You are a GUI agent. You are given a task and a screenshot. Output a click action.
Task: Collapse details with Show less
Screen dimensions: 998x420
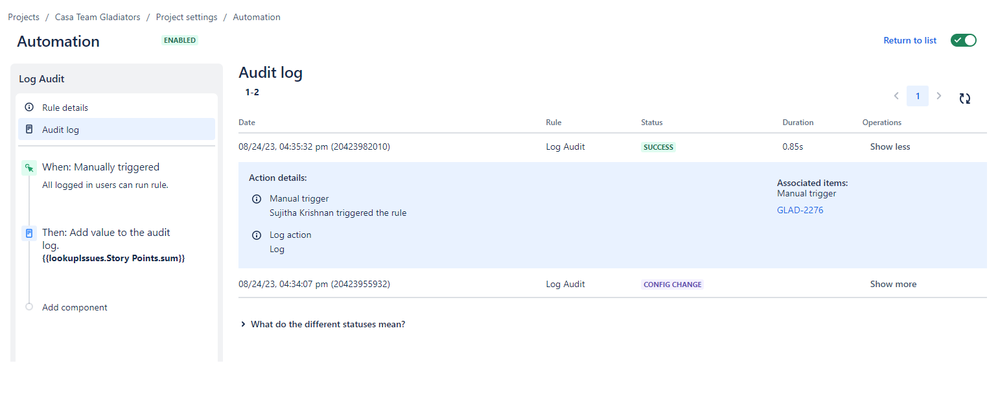890,146
